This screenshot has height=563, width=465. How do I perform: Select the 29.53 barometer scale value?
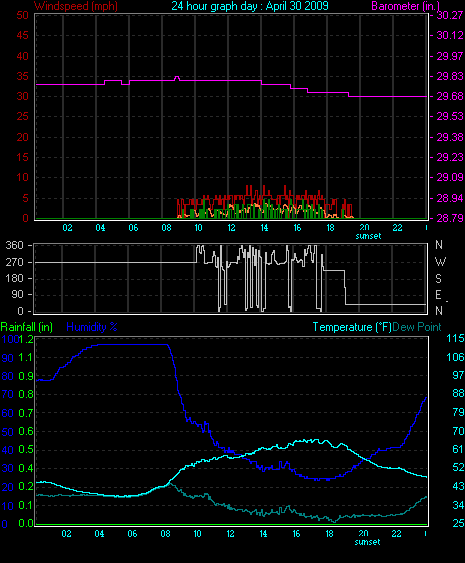(450, 116)
